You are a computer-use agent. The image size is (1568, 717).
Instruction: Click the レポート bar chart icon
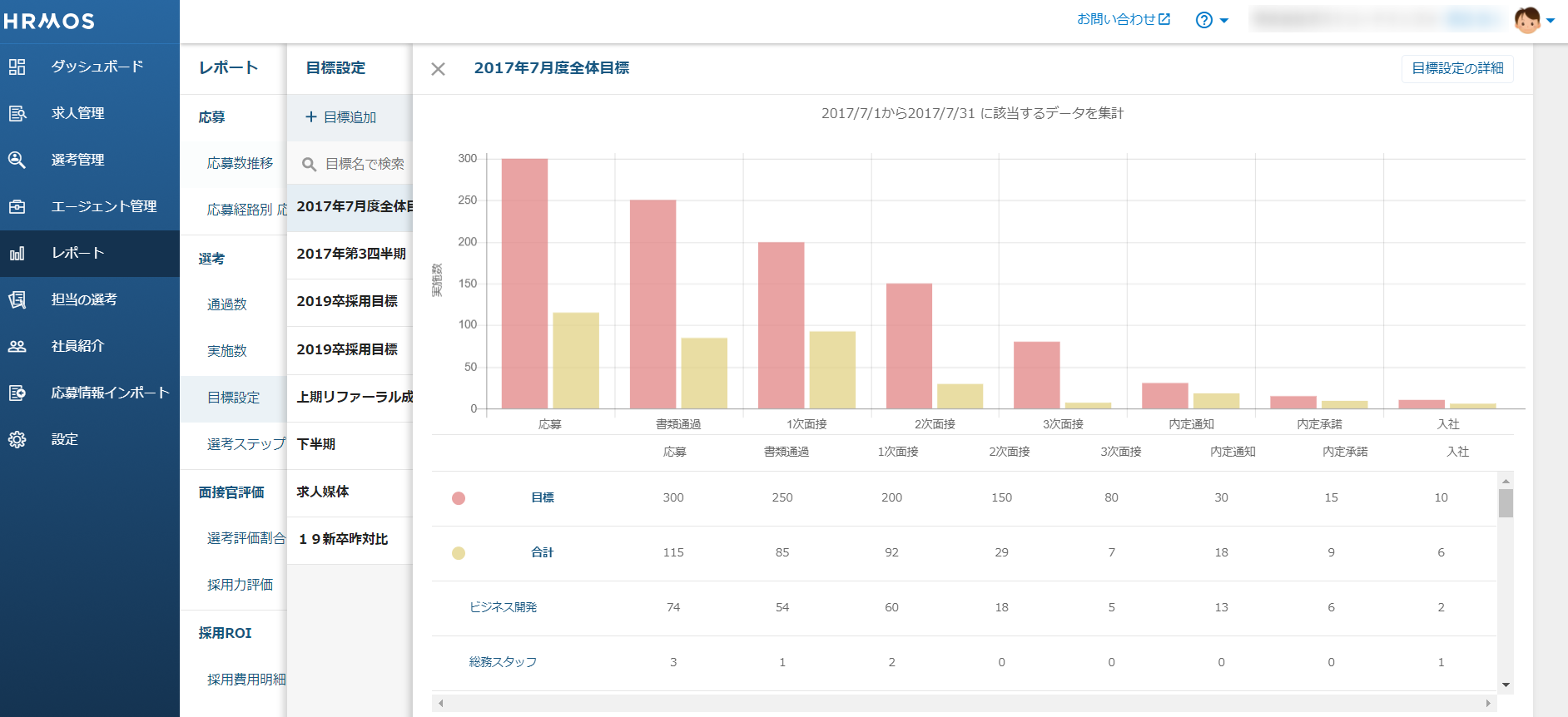pos(17,253)
